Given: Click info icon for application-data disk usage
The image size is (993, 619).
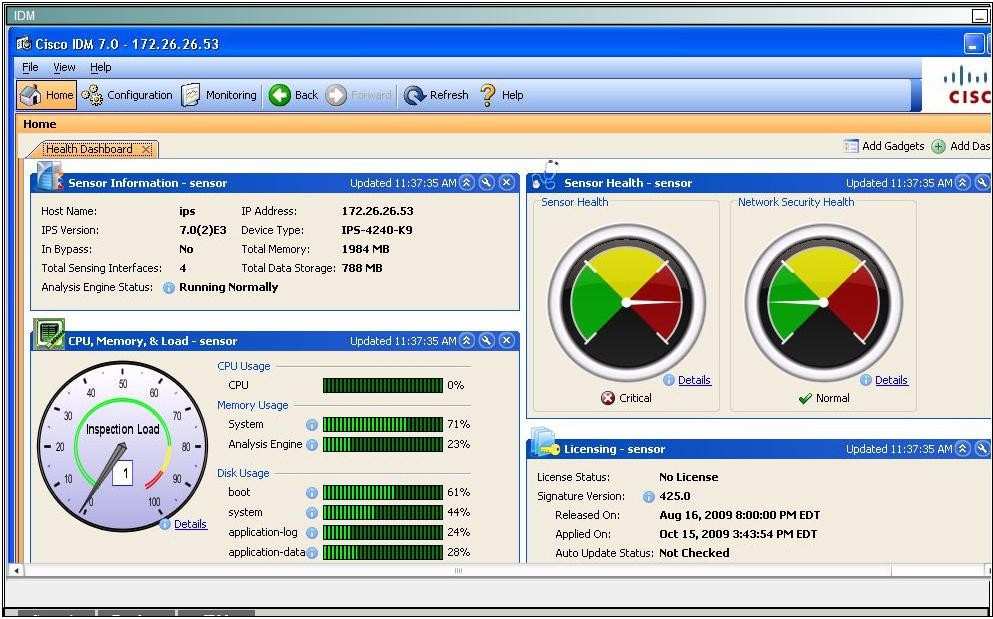Looking at the screenshot, I should 312,552.
